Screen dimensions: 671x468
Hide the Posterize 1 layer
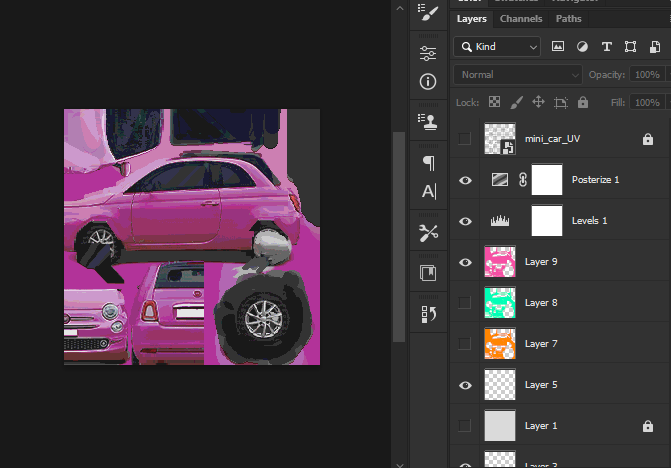point(465,180)
